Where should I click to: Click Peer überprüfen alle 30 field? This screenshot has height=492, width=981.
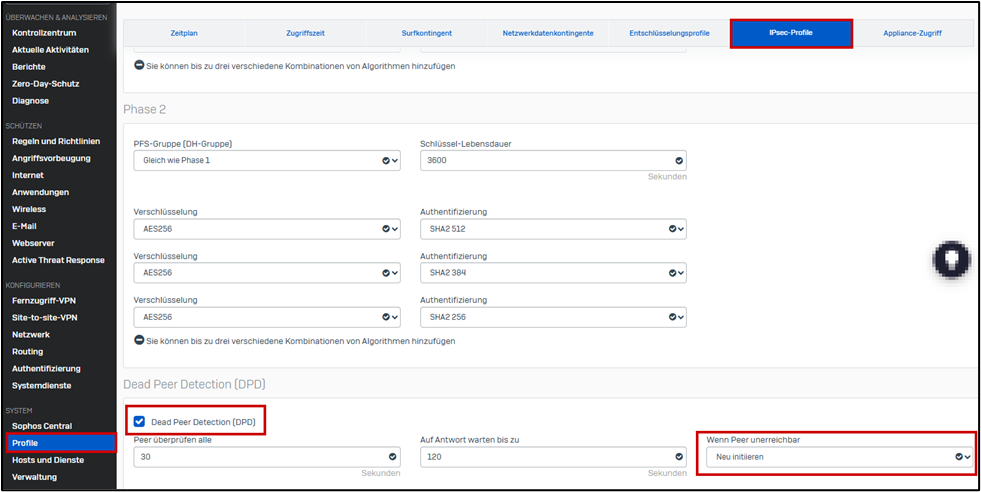tap(267, 457)
